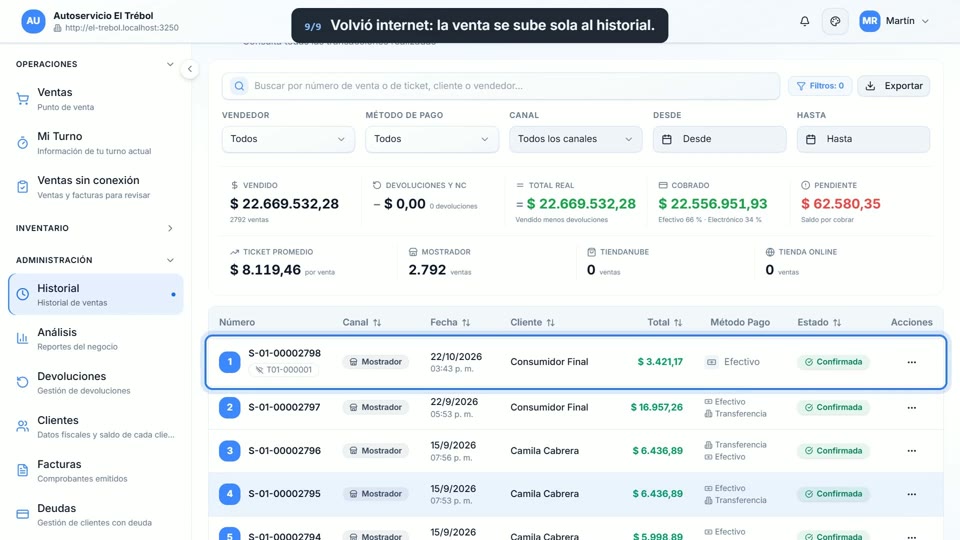Open the Deudas section
The image size is (960, 540).
[x=96, y=515]
